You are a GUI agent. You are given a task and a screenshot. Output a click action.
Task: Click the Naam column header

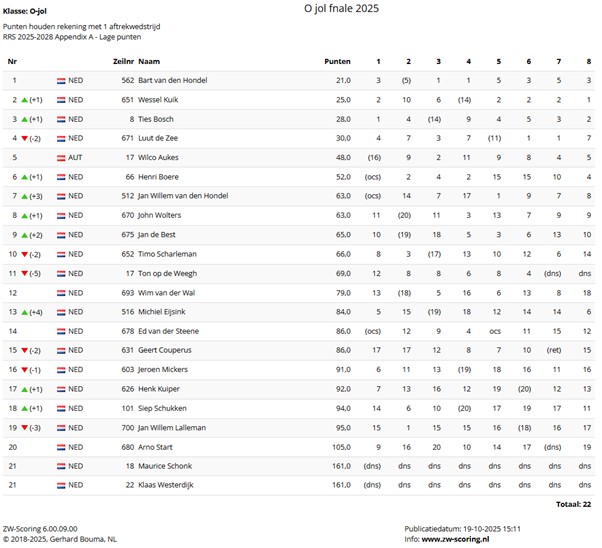click(x=148, y=62)
